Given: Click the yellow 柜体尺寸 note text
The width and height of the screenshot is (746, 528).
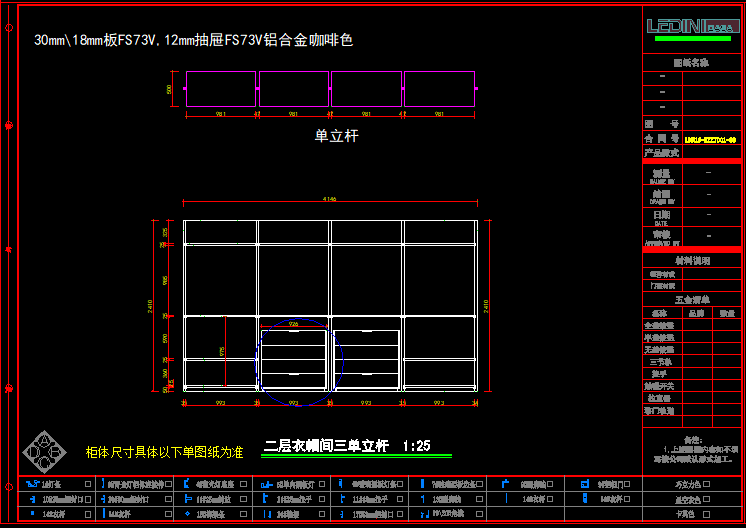Looking at the screenshot, I should (164, 453).
